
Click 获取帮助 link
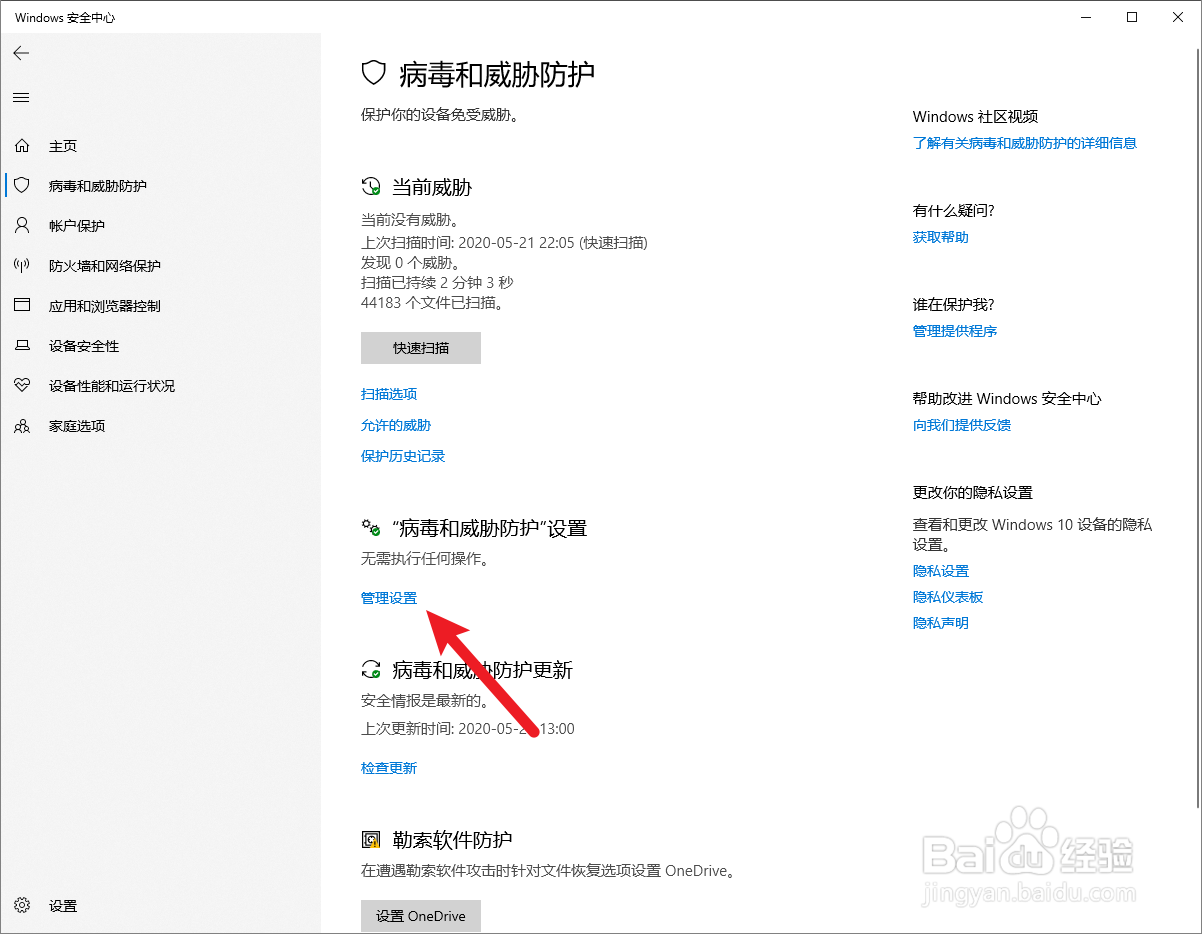coord(941,237)
